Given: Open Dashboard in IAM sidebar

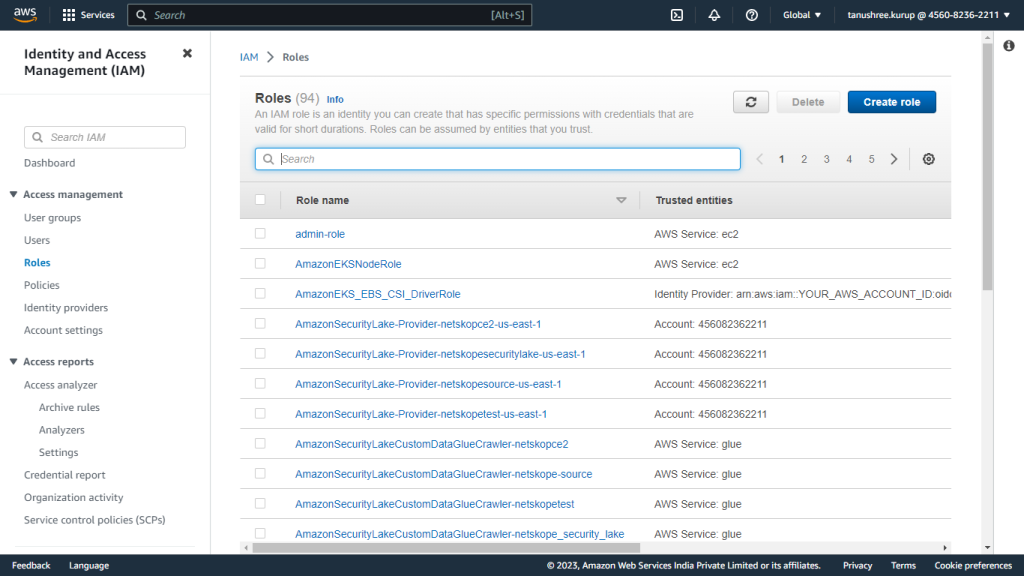Looking at the screenshot, I should pyautogui.click(x=50, y=163).
